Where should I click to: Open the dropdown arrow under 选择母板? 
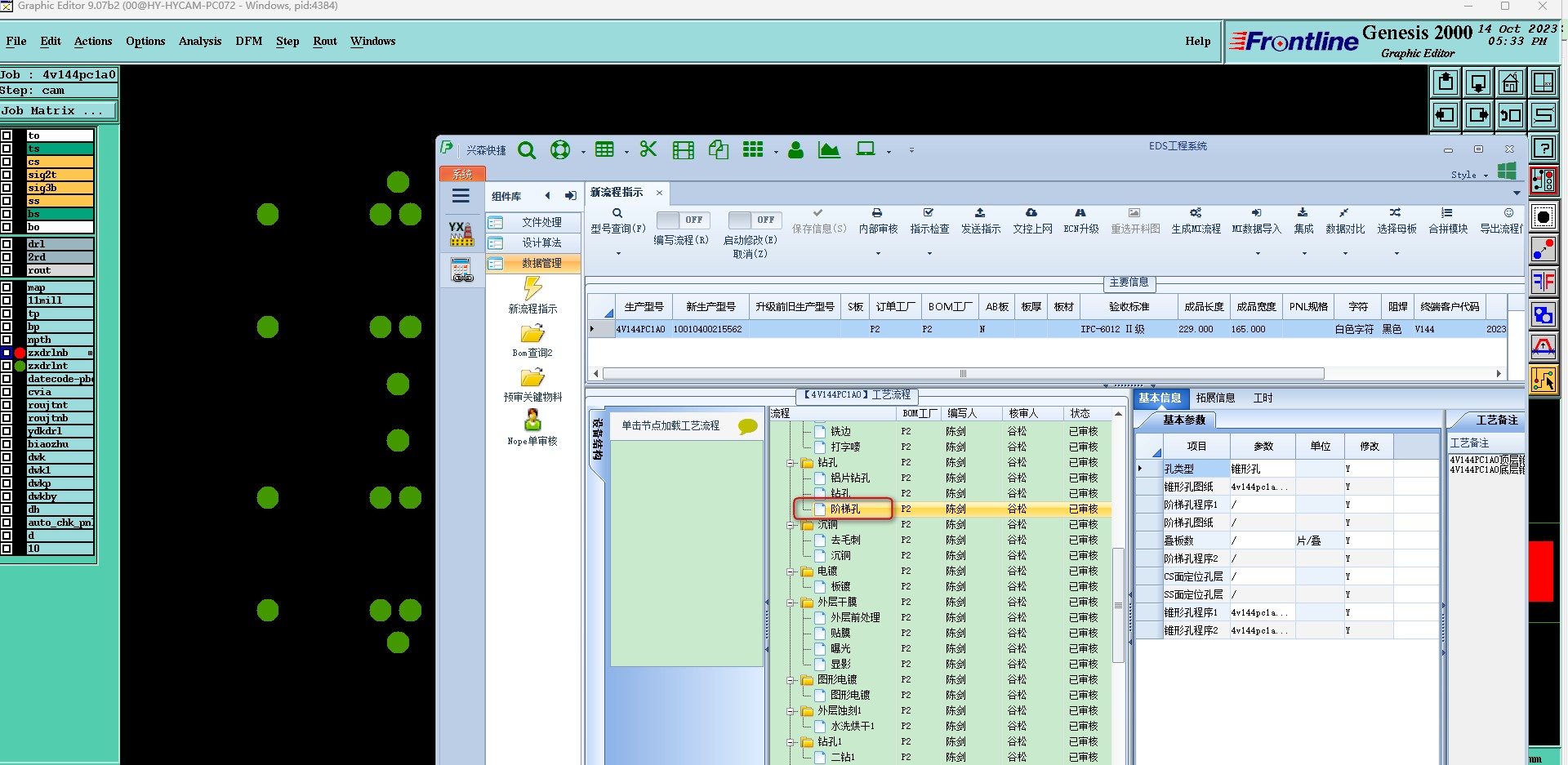(x=1396, y=254)
